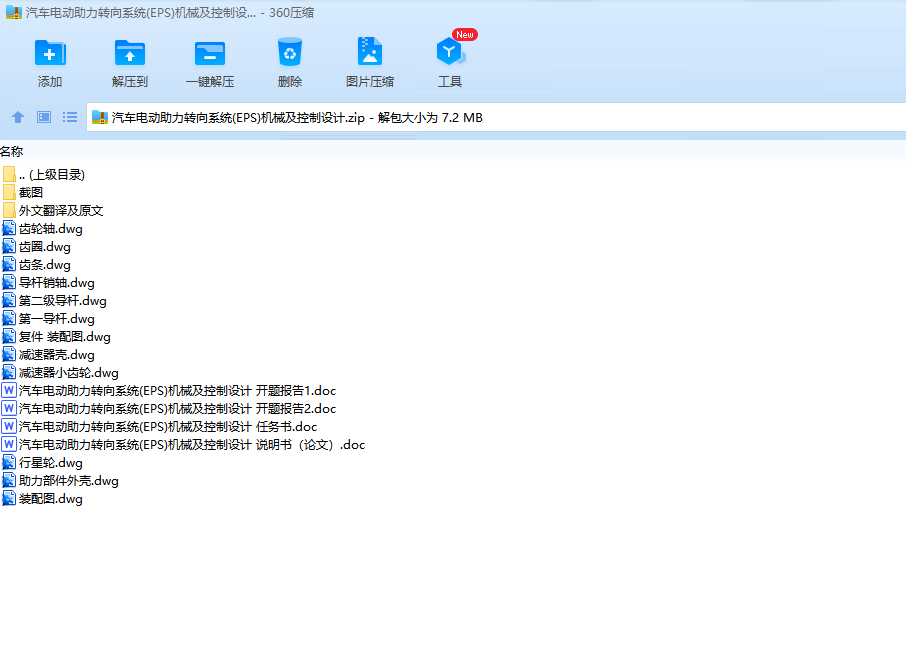Click the Word icon beside 开题报告2.doc
906x669 pixels.
tap(9, 408)
